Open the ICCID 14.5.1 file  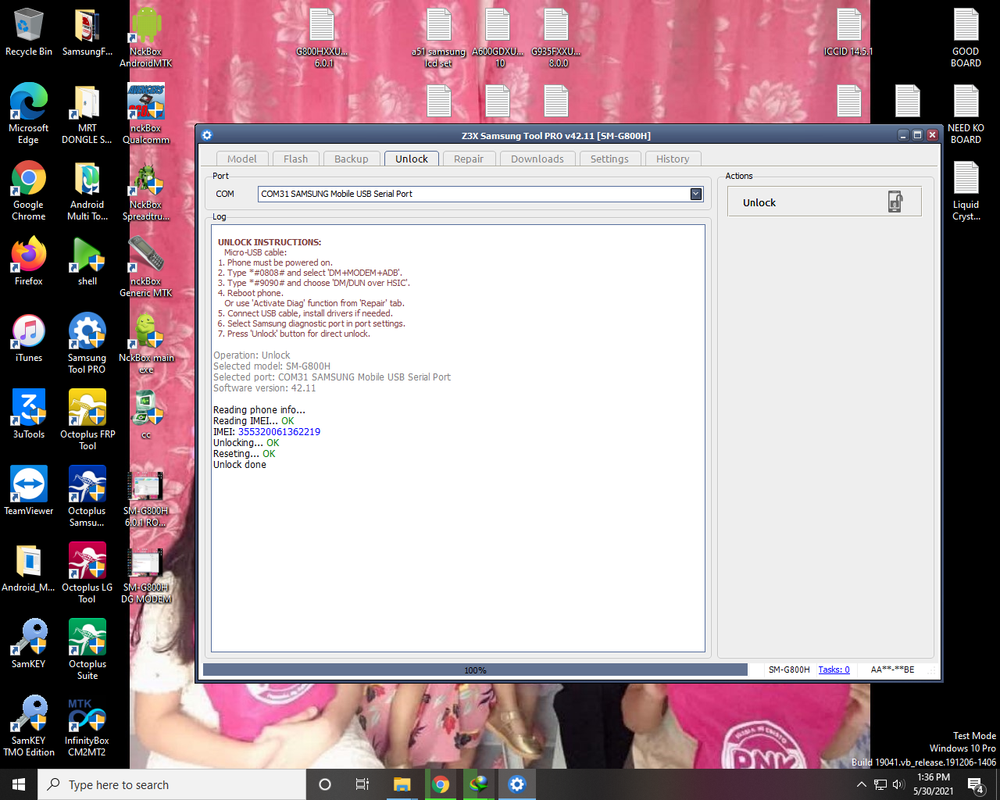tap(848, 32)
